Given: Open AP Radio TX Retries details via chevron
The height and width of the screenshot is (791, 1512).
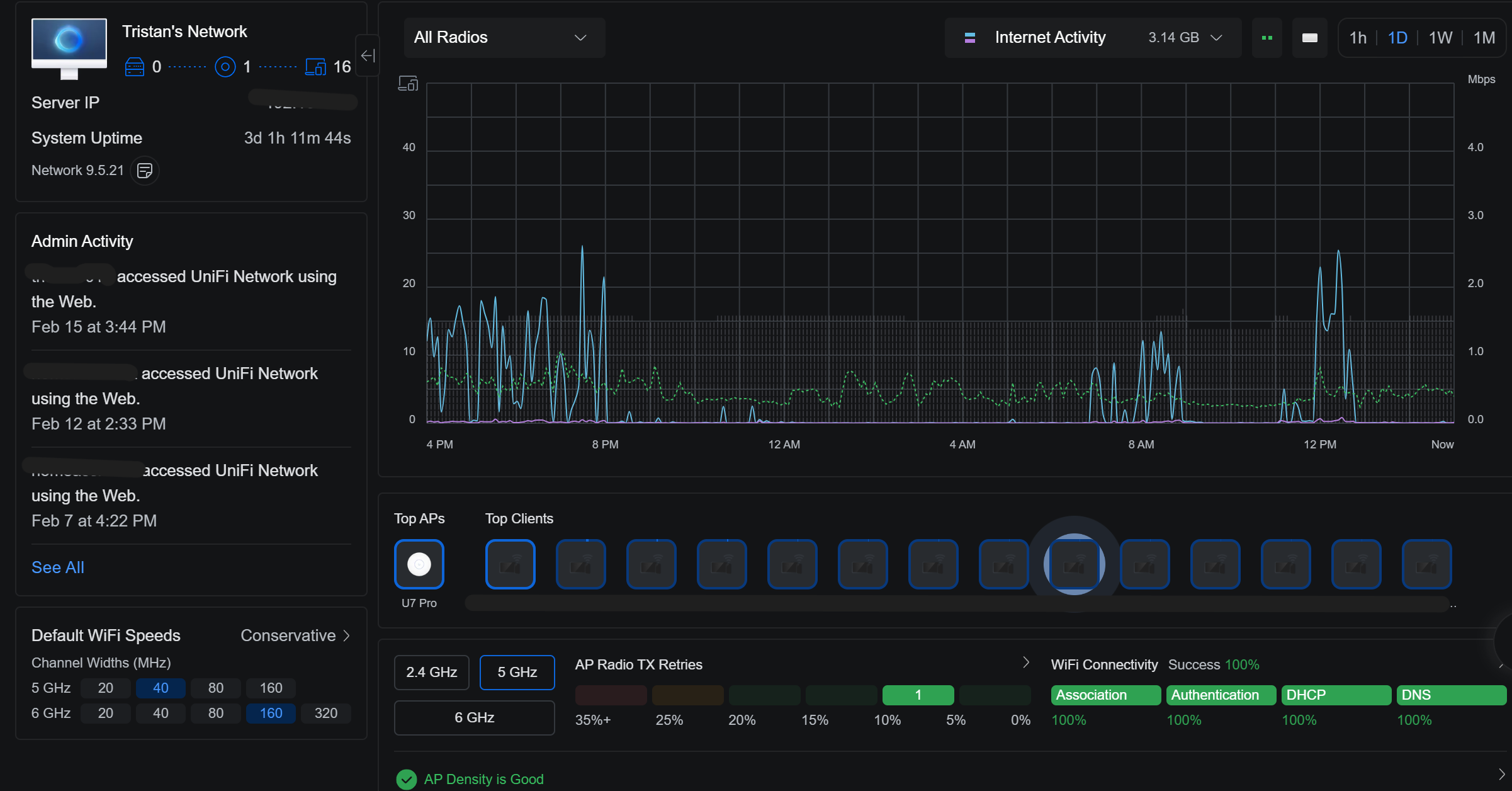Looking at the screenshot, I should click(1025, 662).
